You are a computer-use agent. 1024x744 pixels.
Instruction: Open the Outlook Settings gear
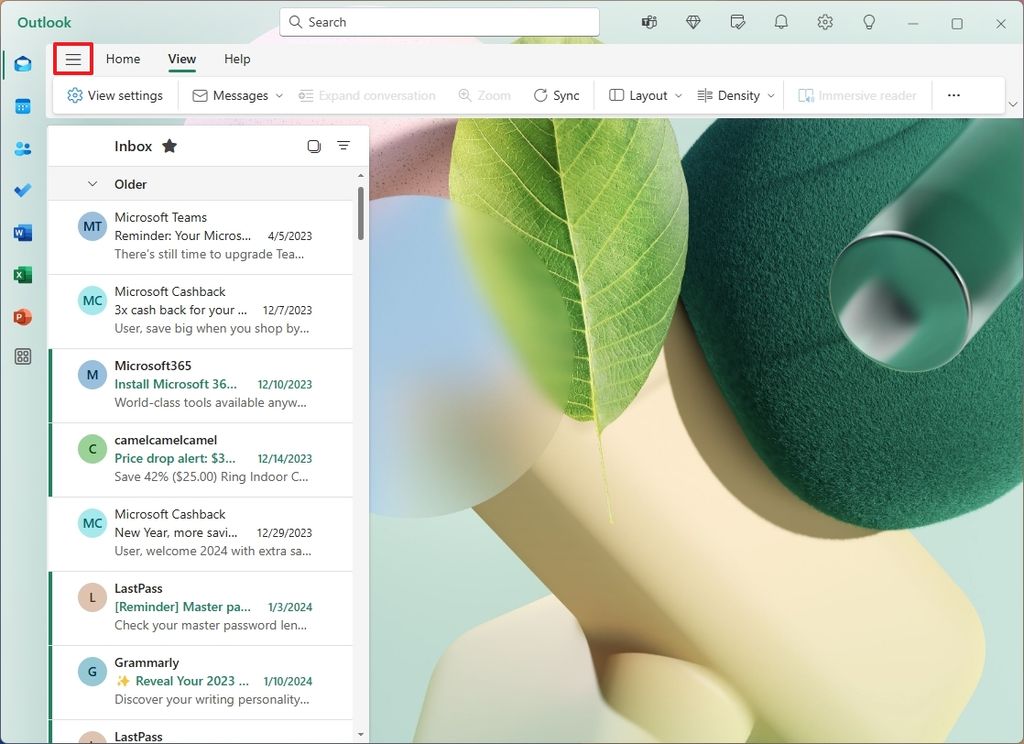825,22
